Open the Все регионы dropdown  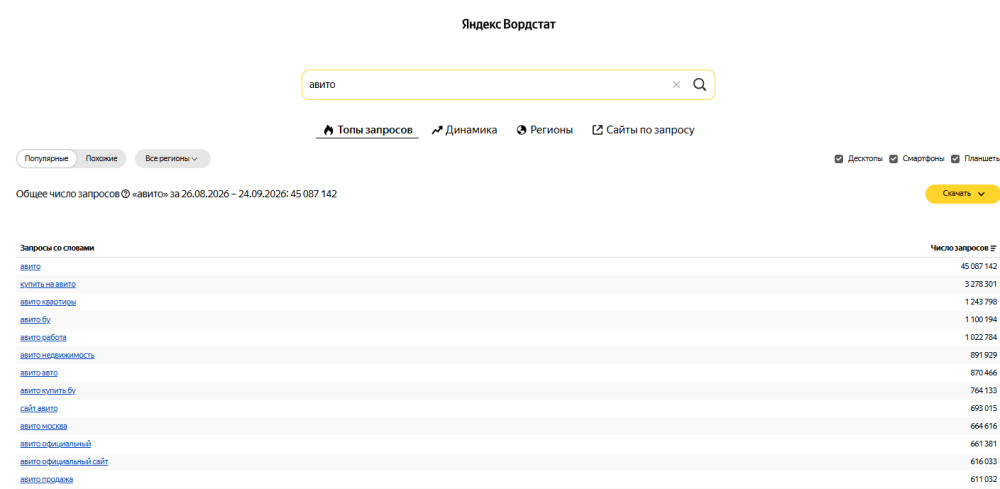(x=172, y=159)
